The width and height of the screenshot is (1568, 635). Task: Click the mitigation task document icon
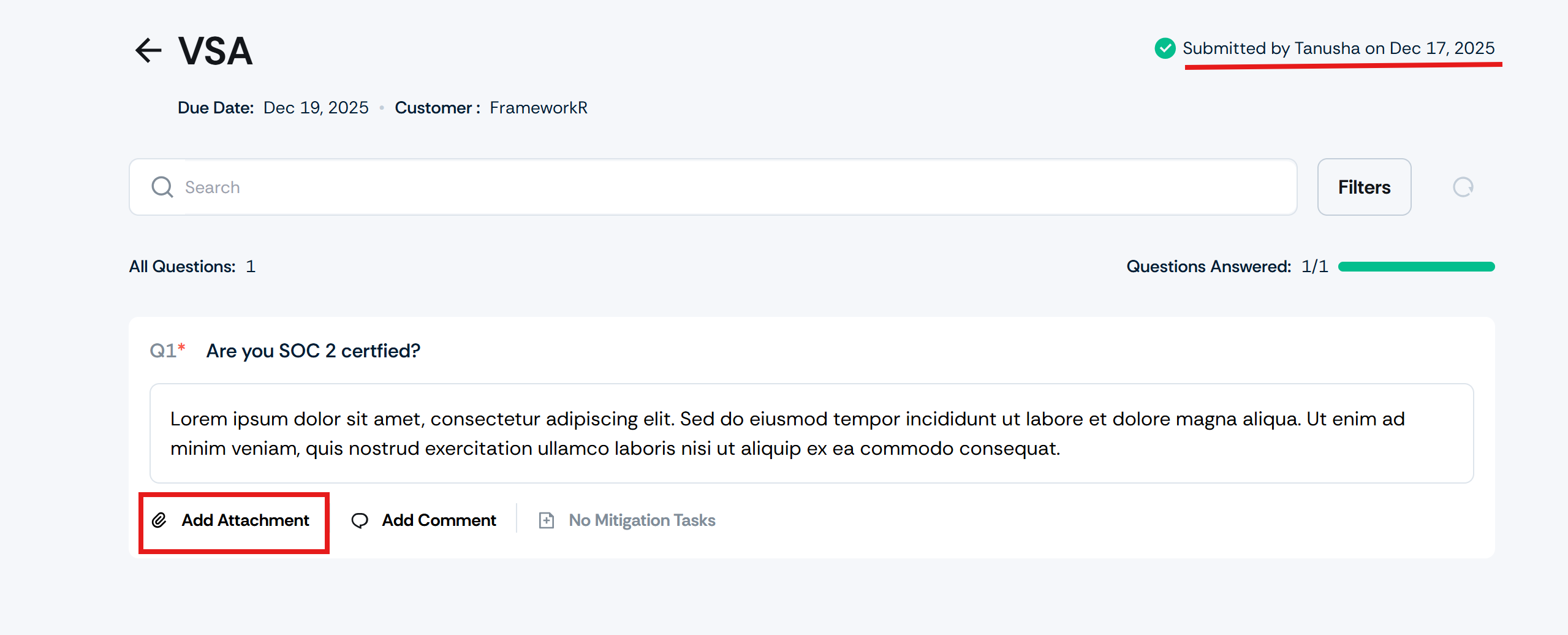click(x=546, y=520)
